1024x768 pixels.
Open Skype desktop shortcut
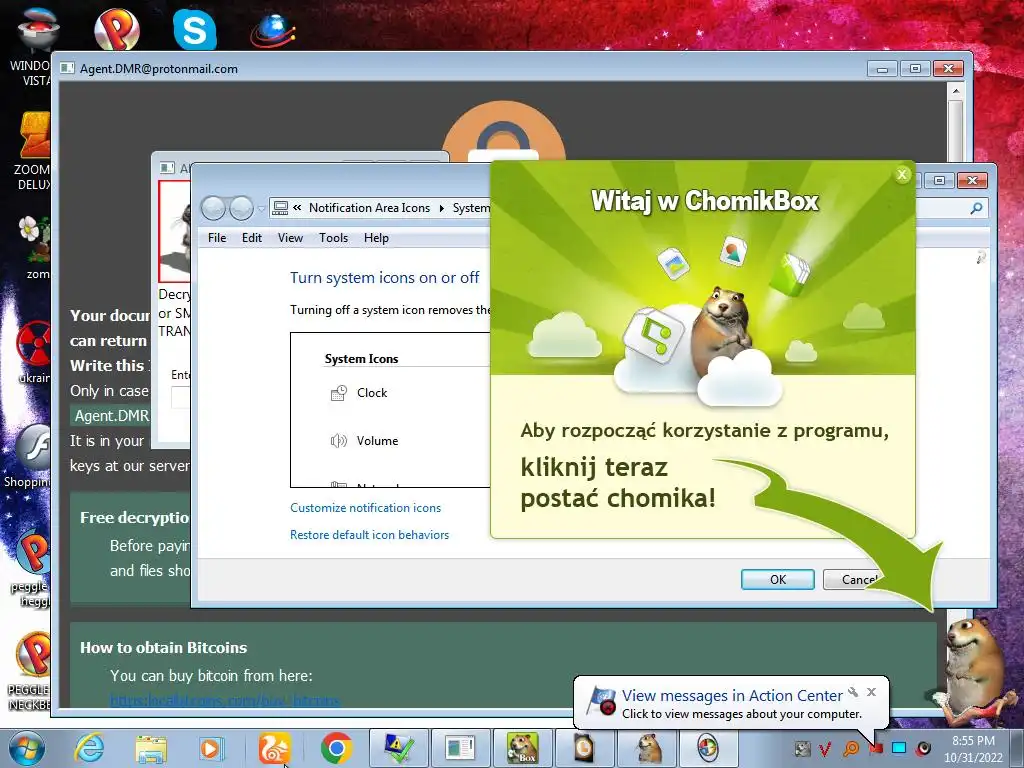coord(195,29)
